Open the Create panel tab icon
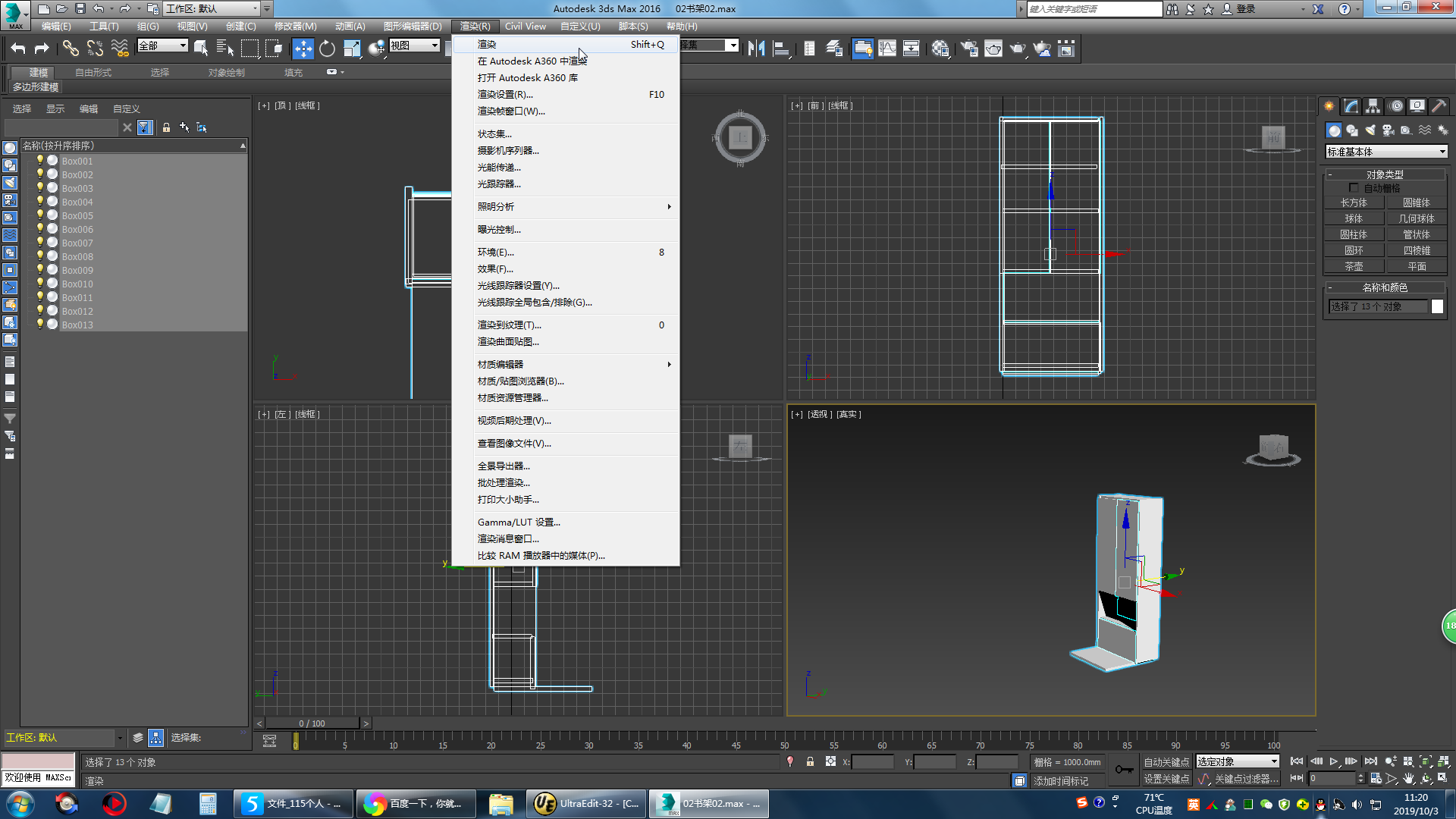This screenshot has width=1456, height=819. tap(1329, 106)
